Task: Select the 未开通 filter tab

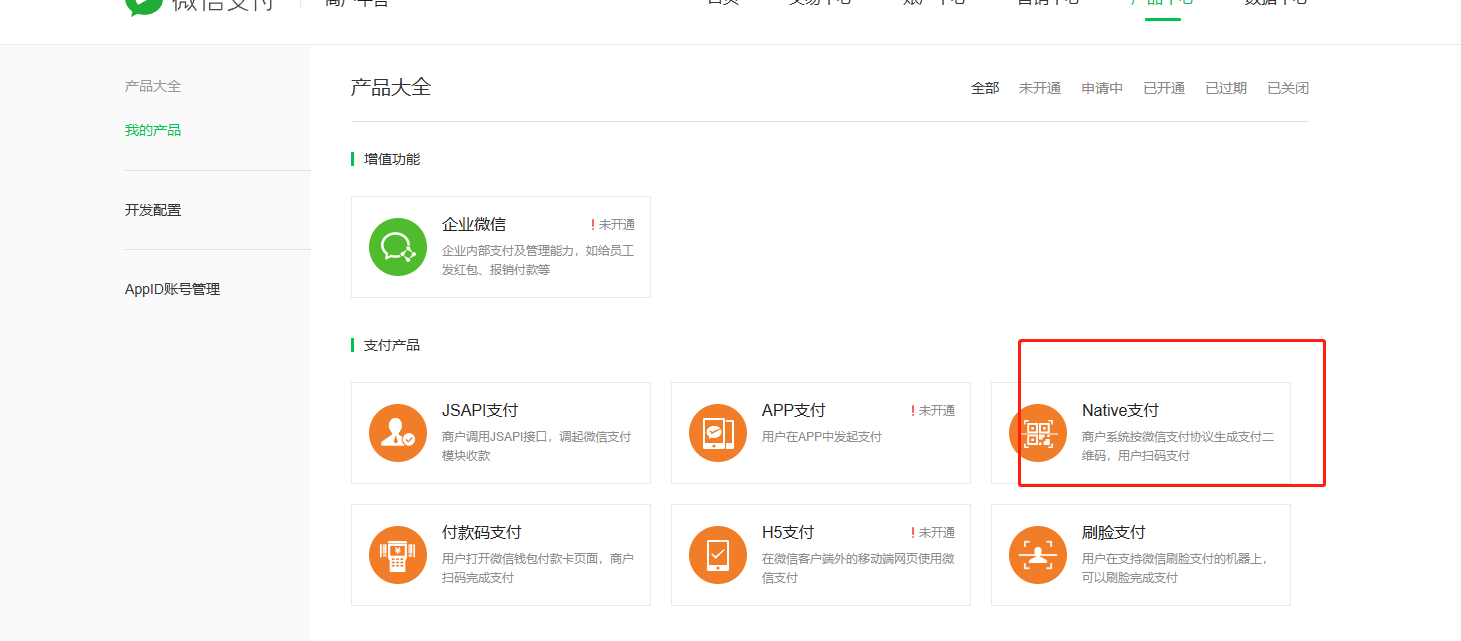Action: tap(1040, 88)
